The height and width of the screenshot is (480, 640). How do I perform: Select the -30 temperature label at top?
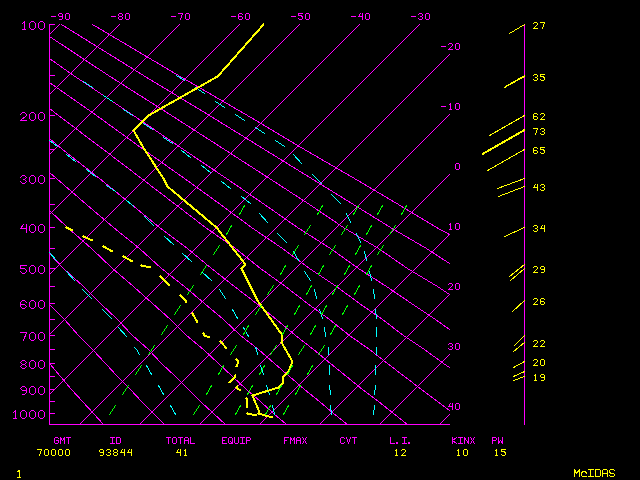pyautogui.click(x=421, y=17)
